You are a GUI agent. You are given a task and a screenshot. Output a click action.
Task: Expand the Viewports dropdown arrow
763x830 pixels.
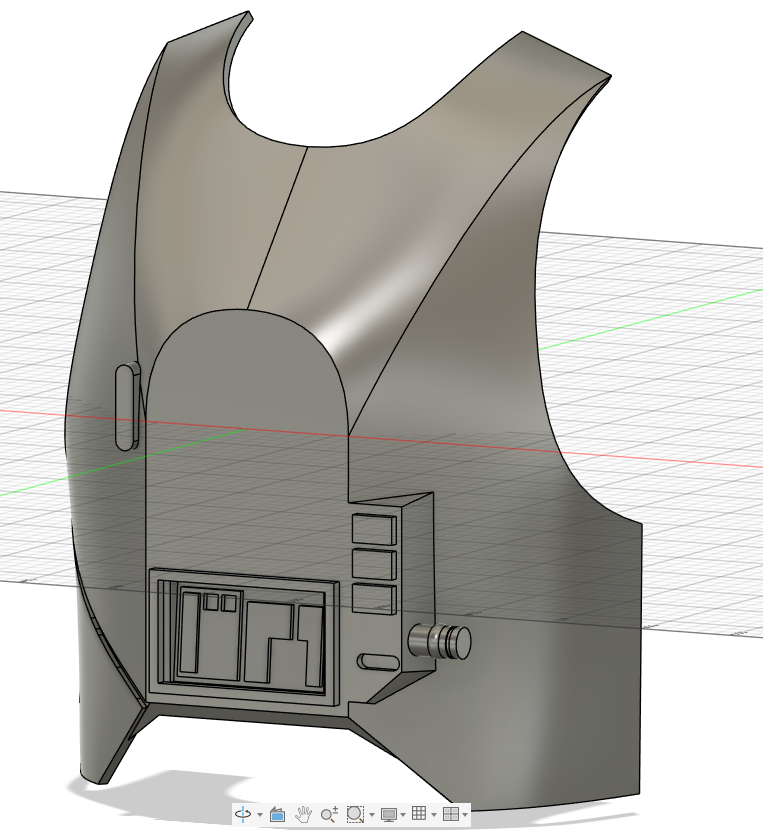(465, 815)
